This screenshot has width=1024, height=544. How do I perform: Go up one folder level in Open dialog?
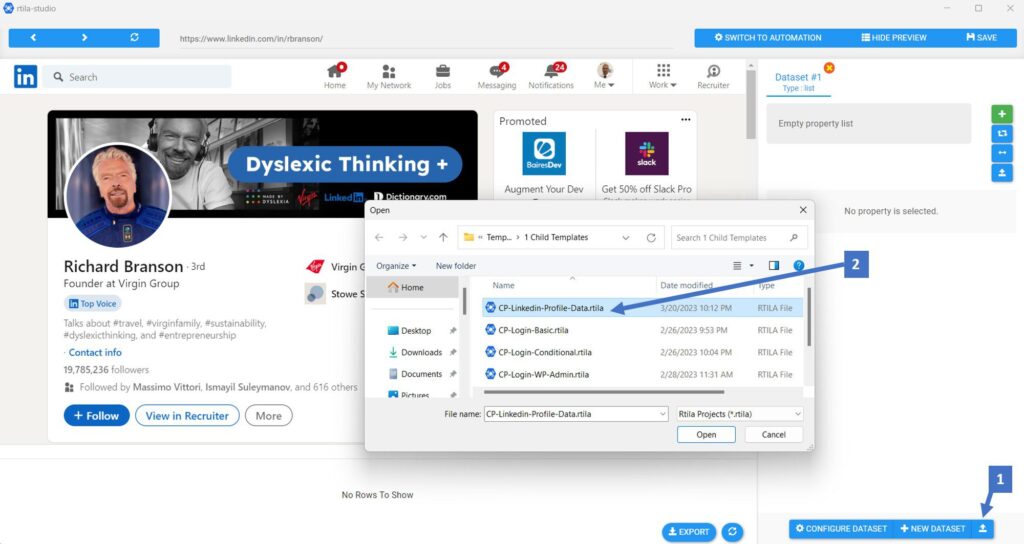[443, 238]
